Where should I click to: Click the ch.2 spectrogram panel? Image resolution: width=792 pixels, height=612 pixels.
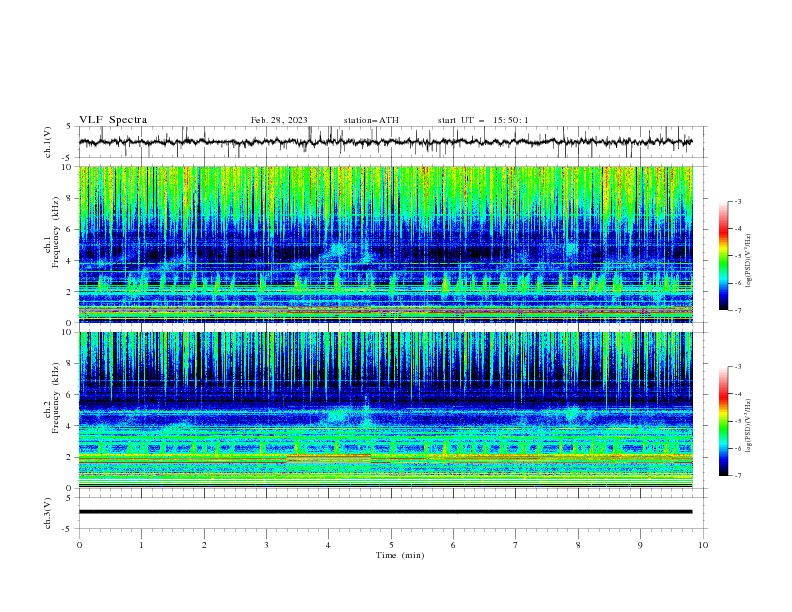click(385, 410)
